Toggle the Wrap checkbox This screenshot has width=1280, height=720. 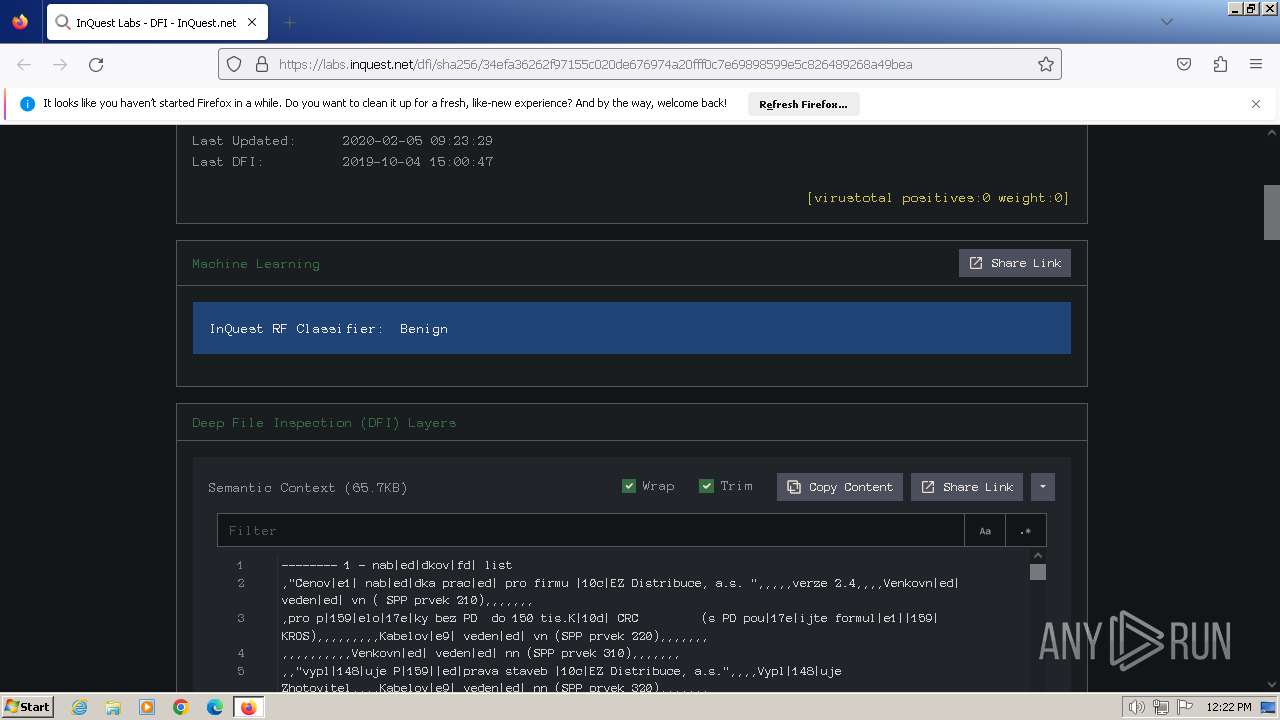tap(629, 486)
